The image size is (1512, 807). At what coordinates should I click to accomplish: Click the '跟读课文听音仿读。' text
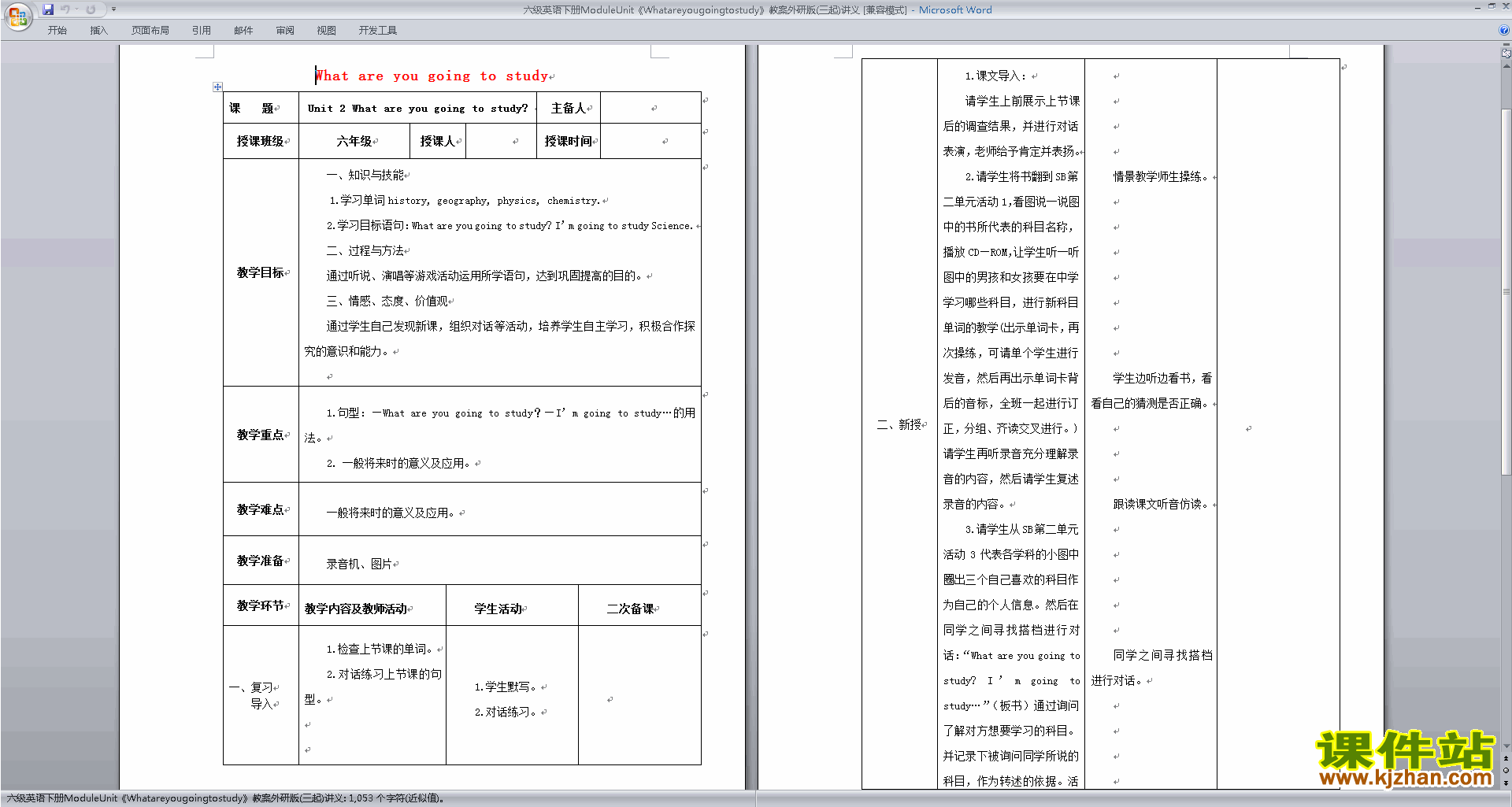tap(1162, 504)
